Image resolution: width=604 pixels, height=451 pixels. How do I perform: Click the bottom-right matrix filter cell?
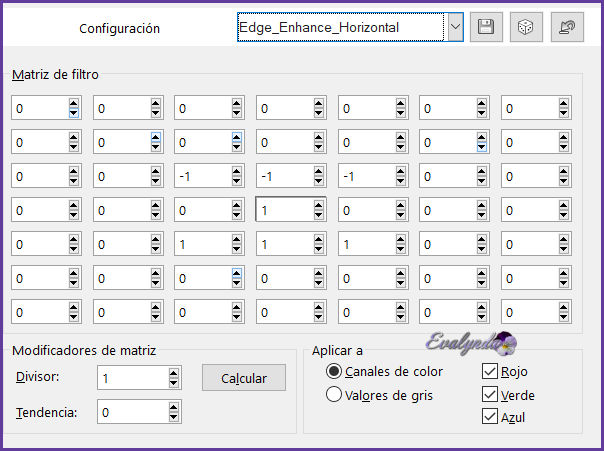(x=528, y=311)
